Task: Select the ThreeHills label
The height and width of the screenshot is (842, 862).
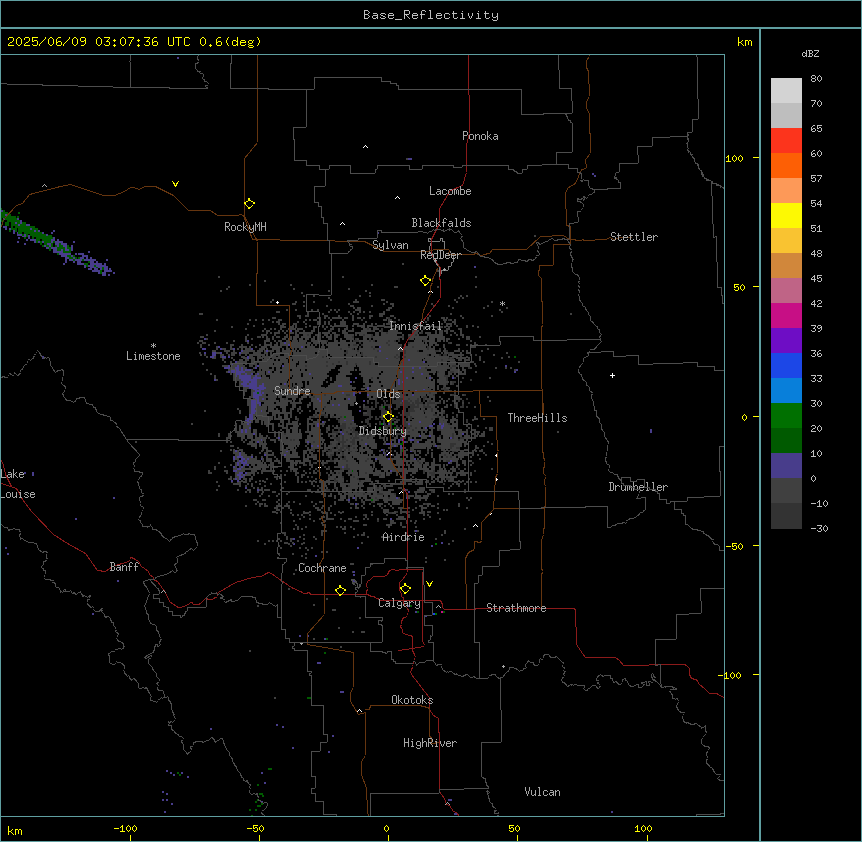Action: (537, 418)
